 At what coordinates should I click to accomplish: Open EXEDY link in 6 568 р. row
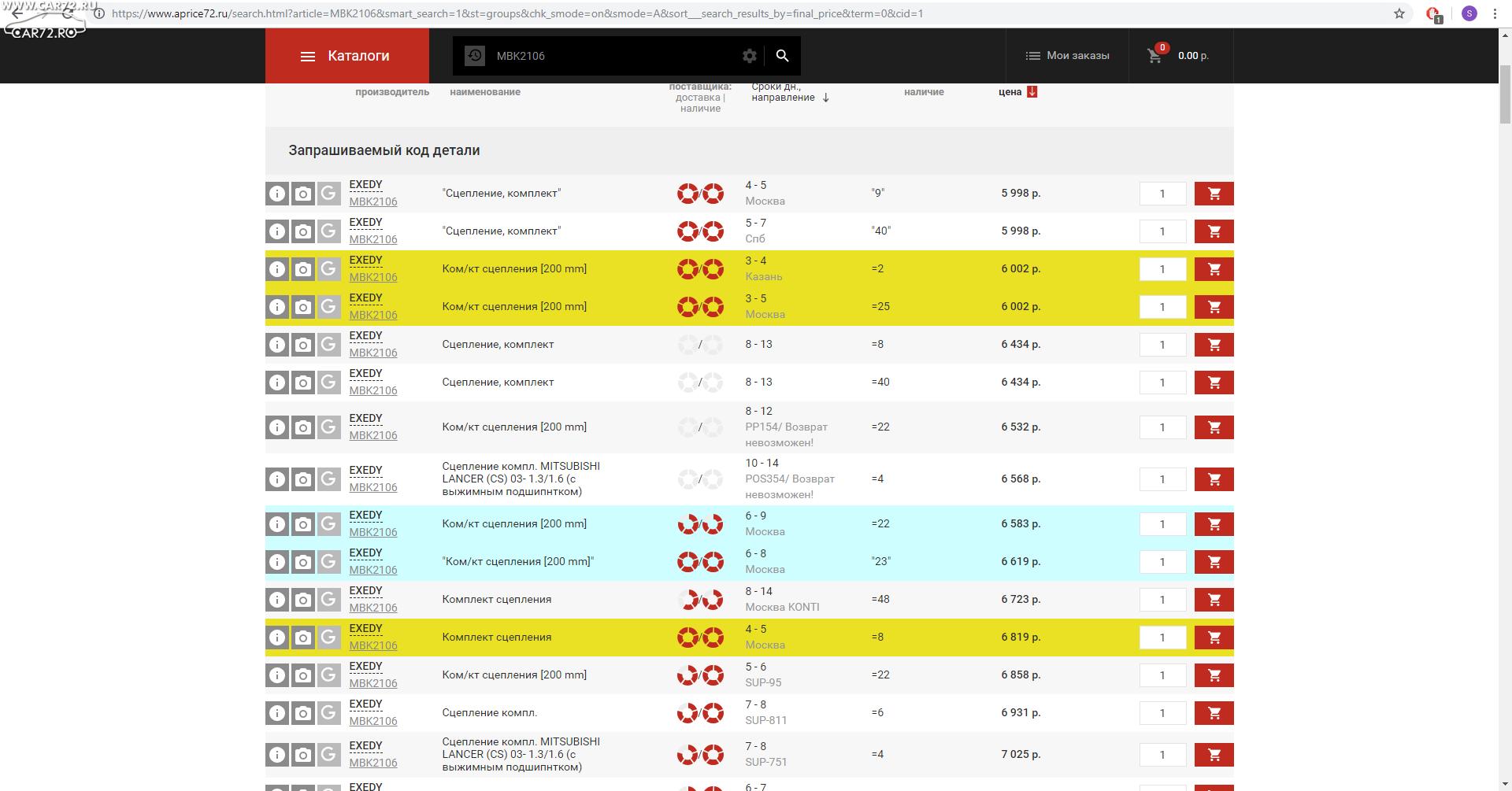pyautogui.click(x=365, y=471)
